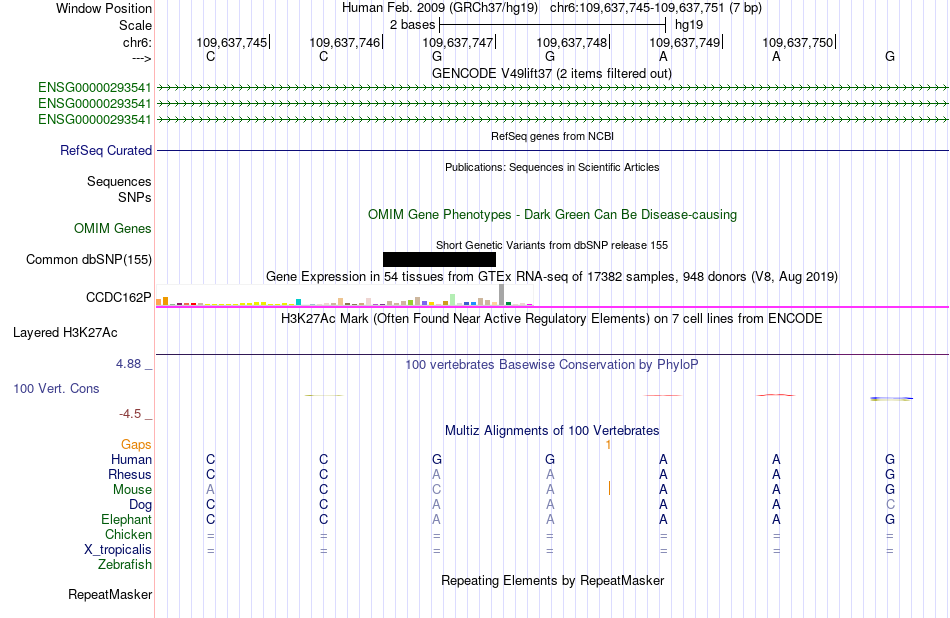Click the orange insertion bar in Mouse row
This screenshot has width=950, height=618.
coord(609,488)
